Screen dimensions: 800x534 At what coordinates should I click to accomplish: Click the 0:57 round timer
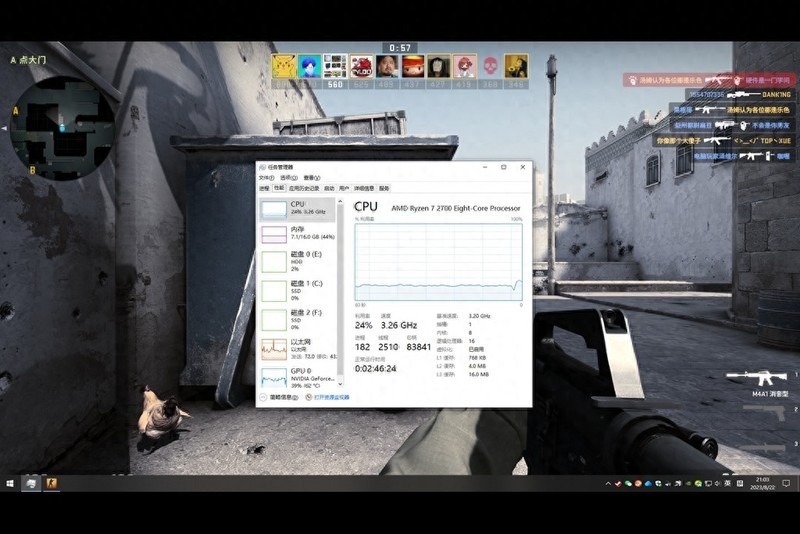(x=400, y=48)
